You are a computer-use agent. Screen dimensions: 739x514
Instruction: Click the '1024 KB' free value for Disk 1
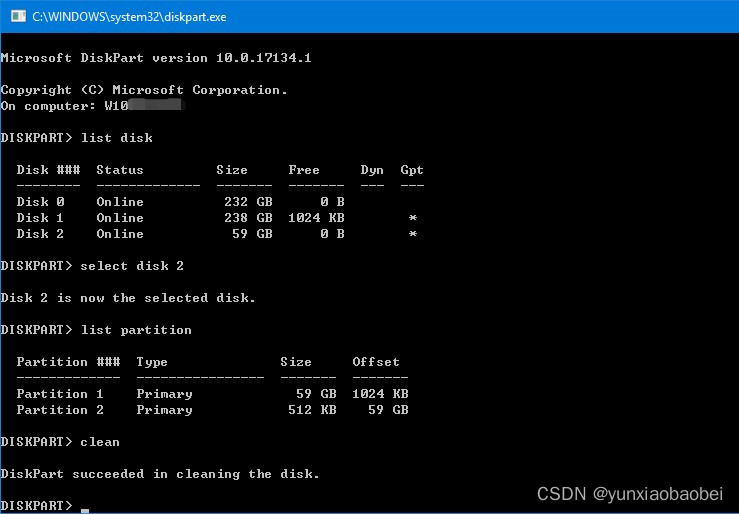click(x=316, y=218)
